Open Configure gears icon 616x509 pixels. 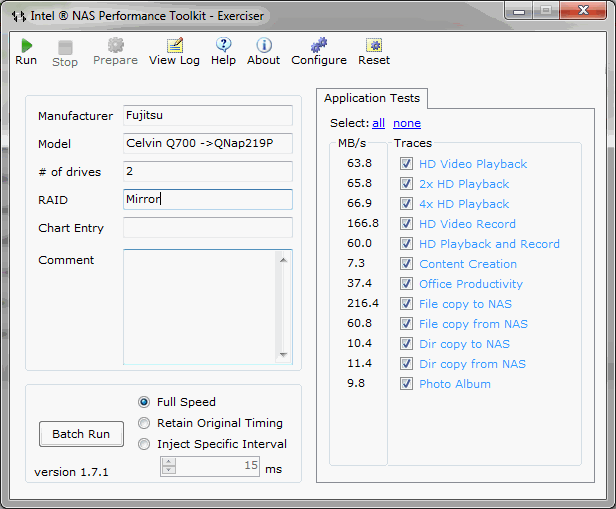pyautogui.click(x=319, y=45)
